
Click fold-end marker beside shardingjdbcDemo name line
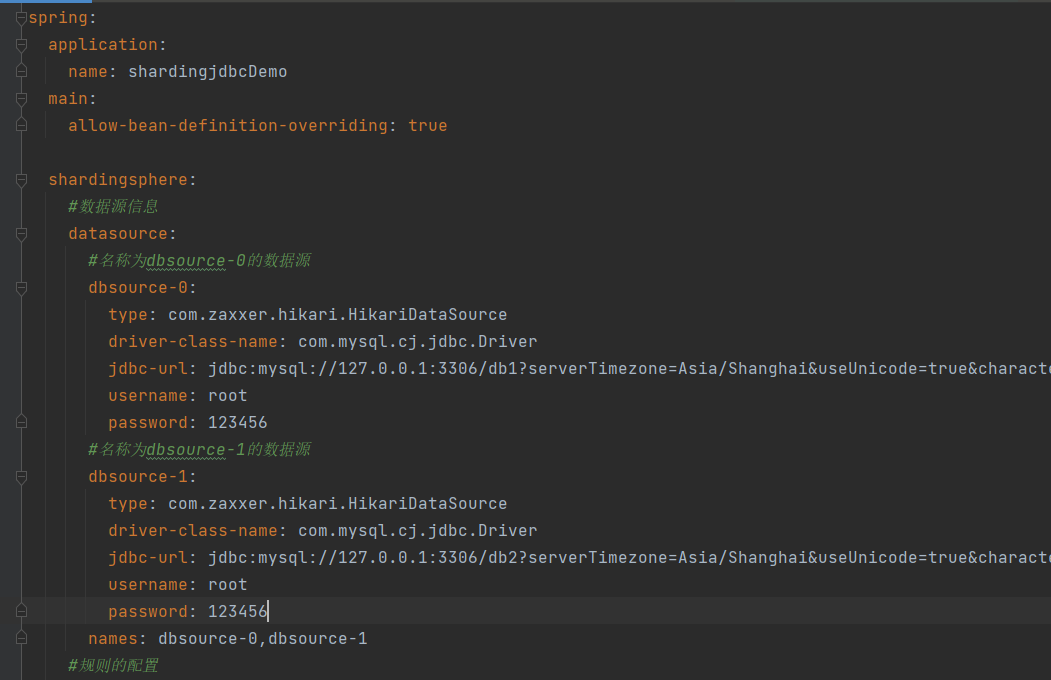[21, 72]
